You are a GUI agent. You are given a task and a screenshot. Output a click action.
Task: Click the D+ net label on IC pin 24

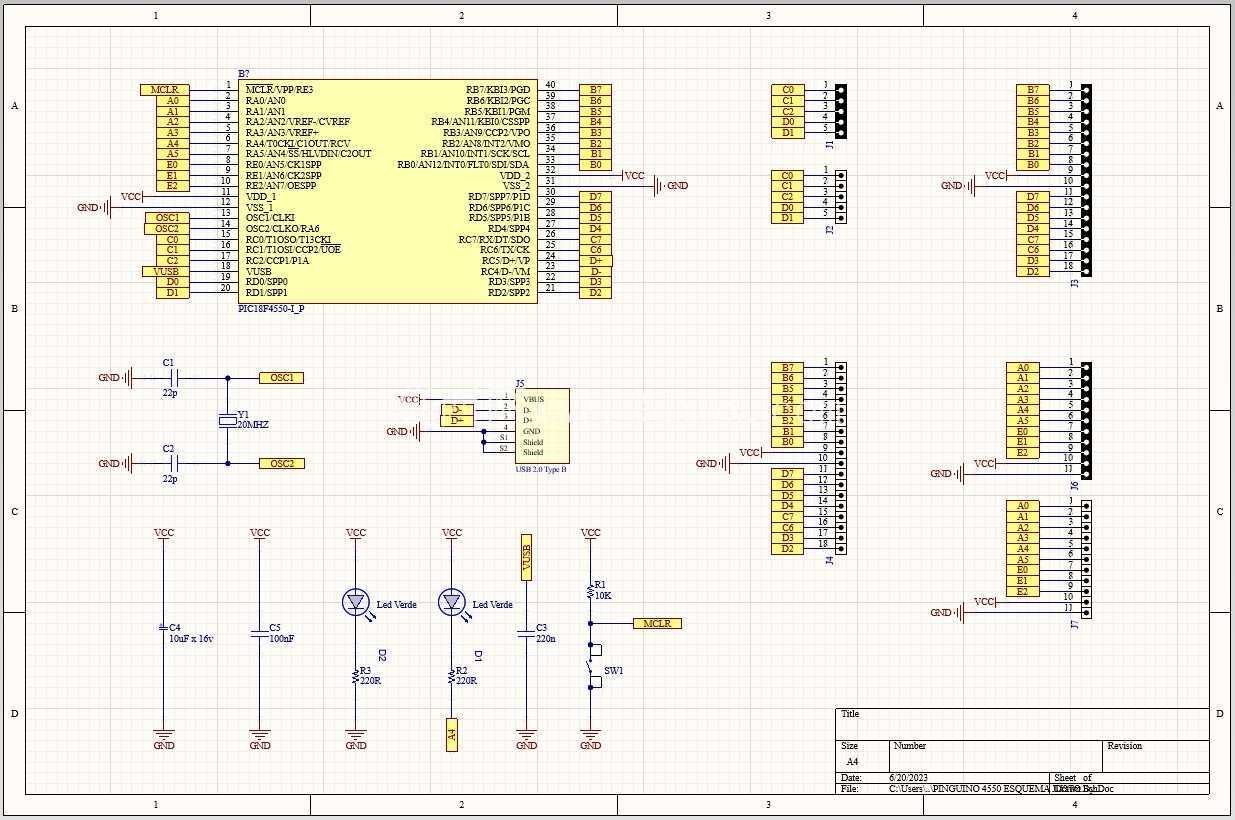596,261
